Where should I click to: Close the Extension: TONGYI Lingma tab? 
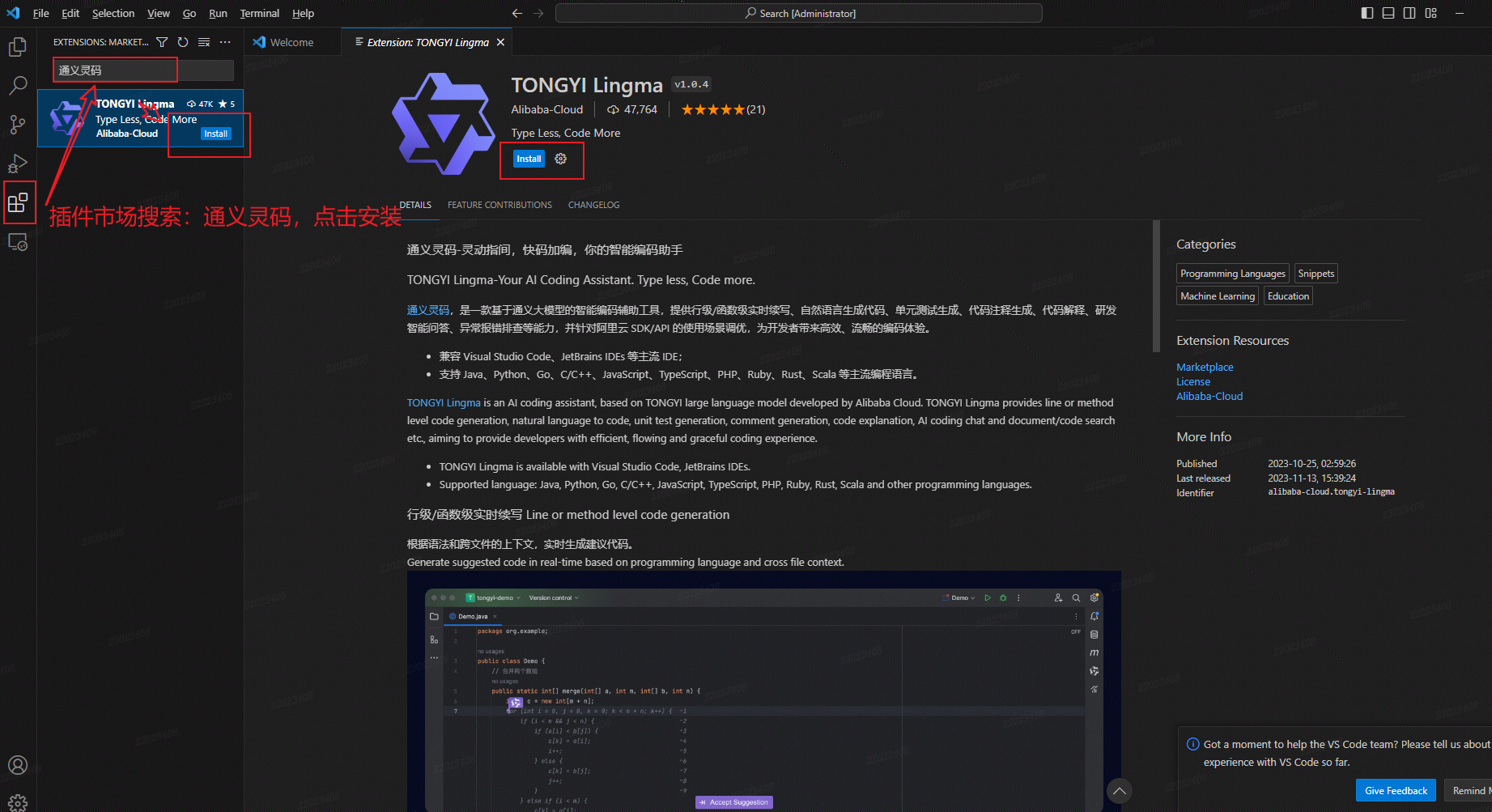500,42
